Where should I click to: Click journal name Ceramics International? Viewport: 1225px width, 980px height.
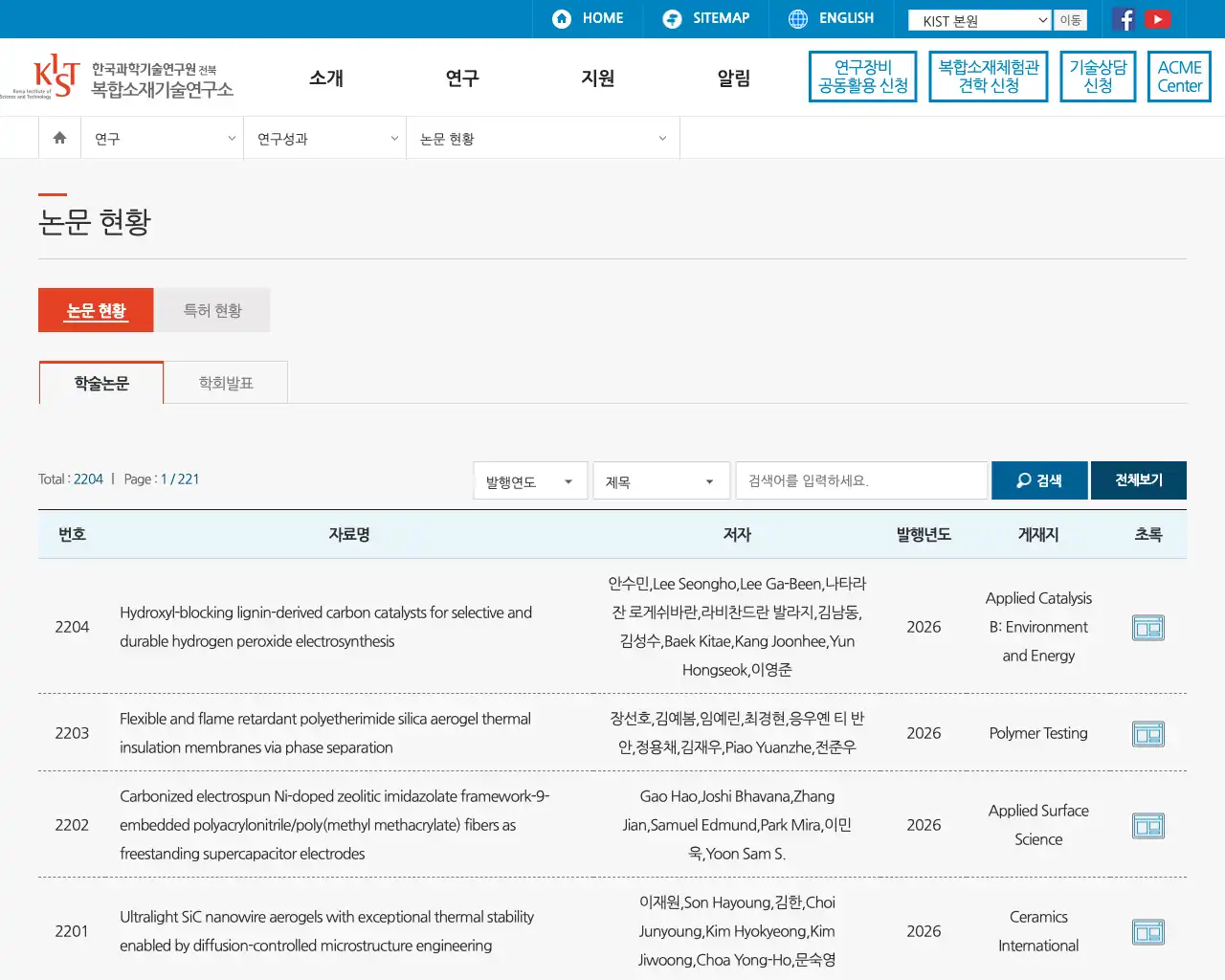click(x=1038, y=931)
